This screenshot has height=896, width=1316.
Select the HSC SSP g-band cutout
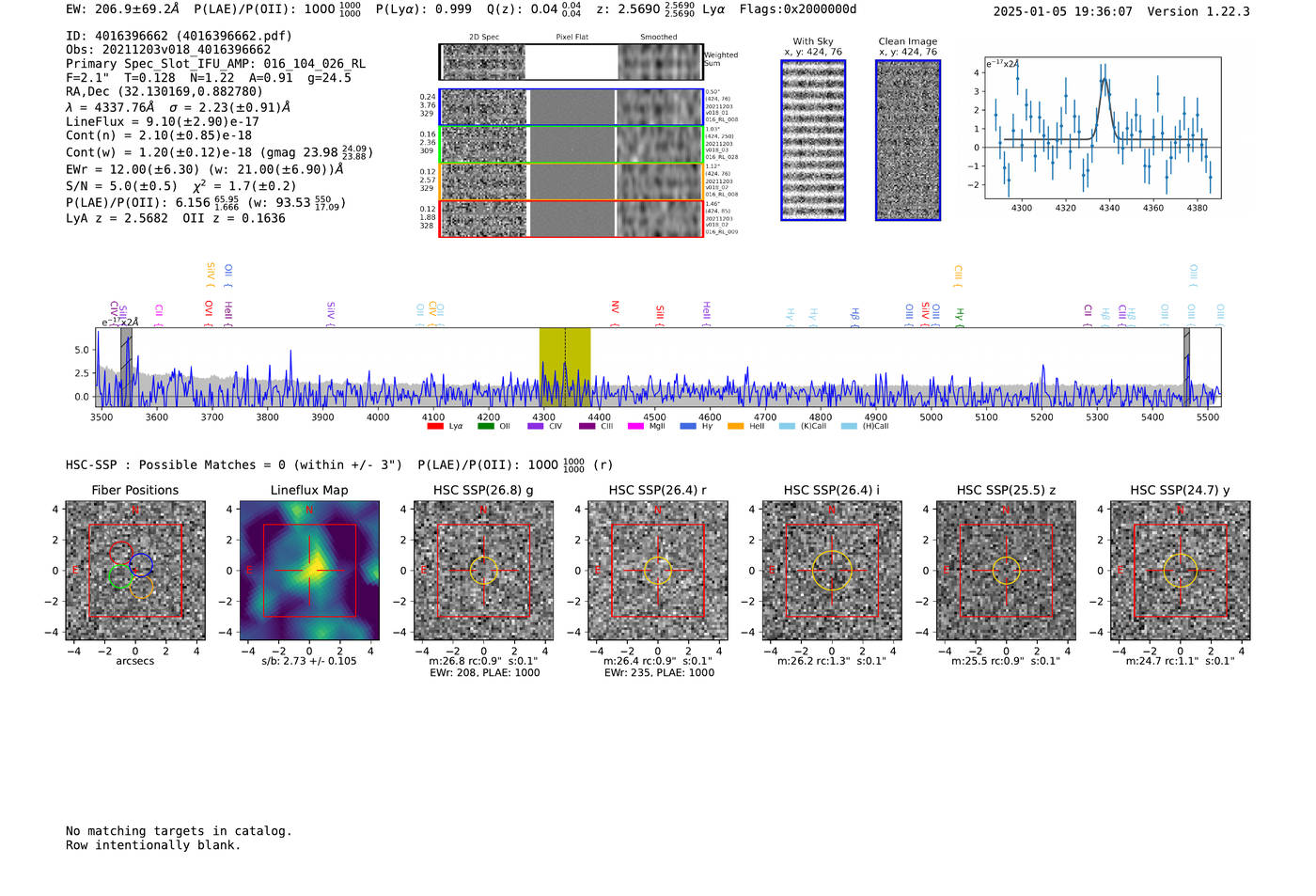coord(483,571)
